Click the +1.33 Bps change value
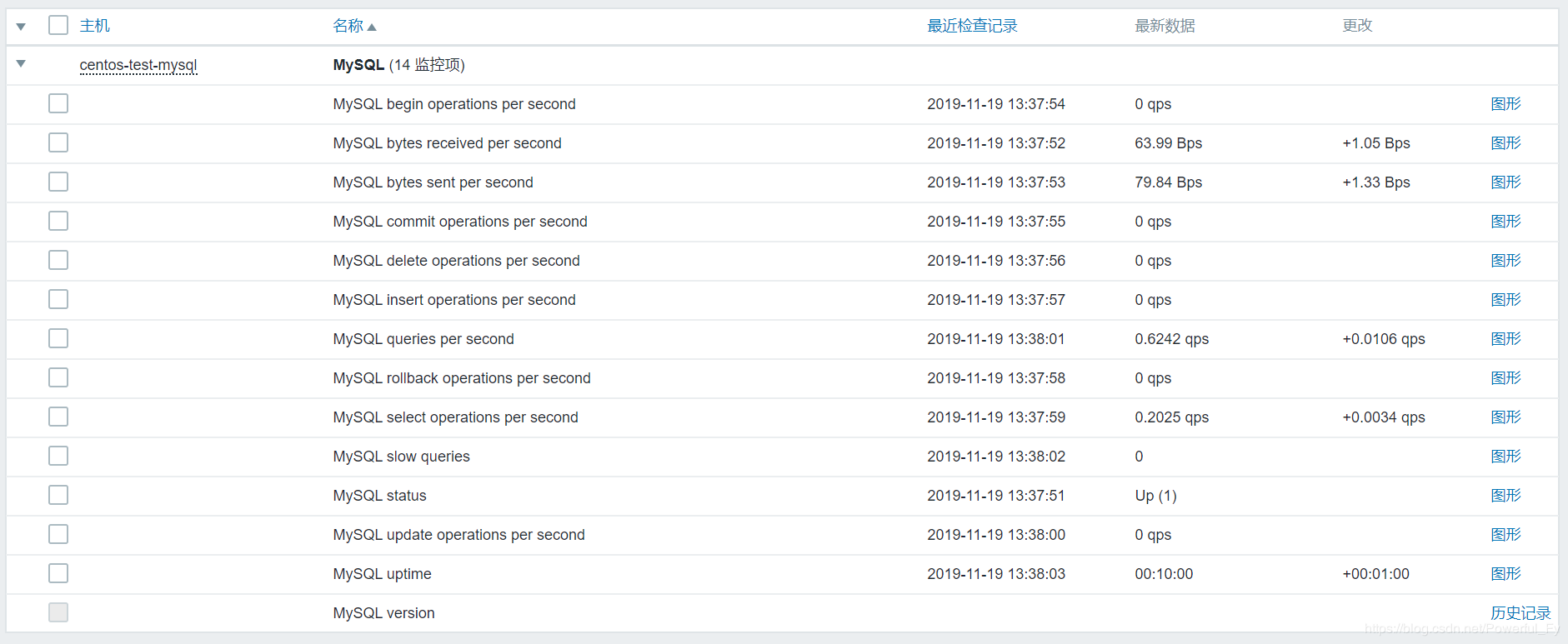1568x644 pixels. [1376, 182]
